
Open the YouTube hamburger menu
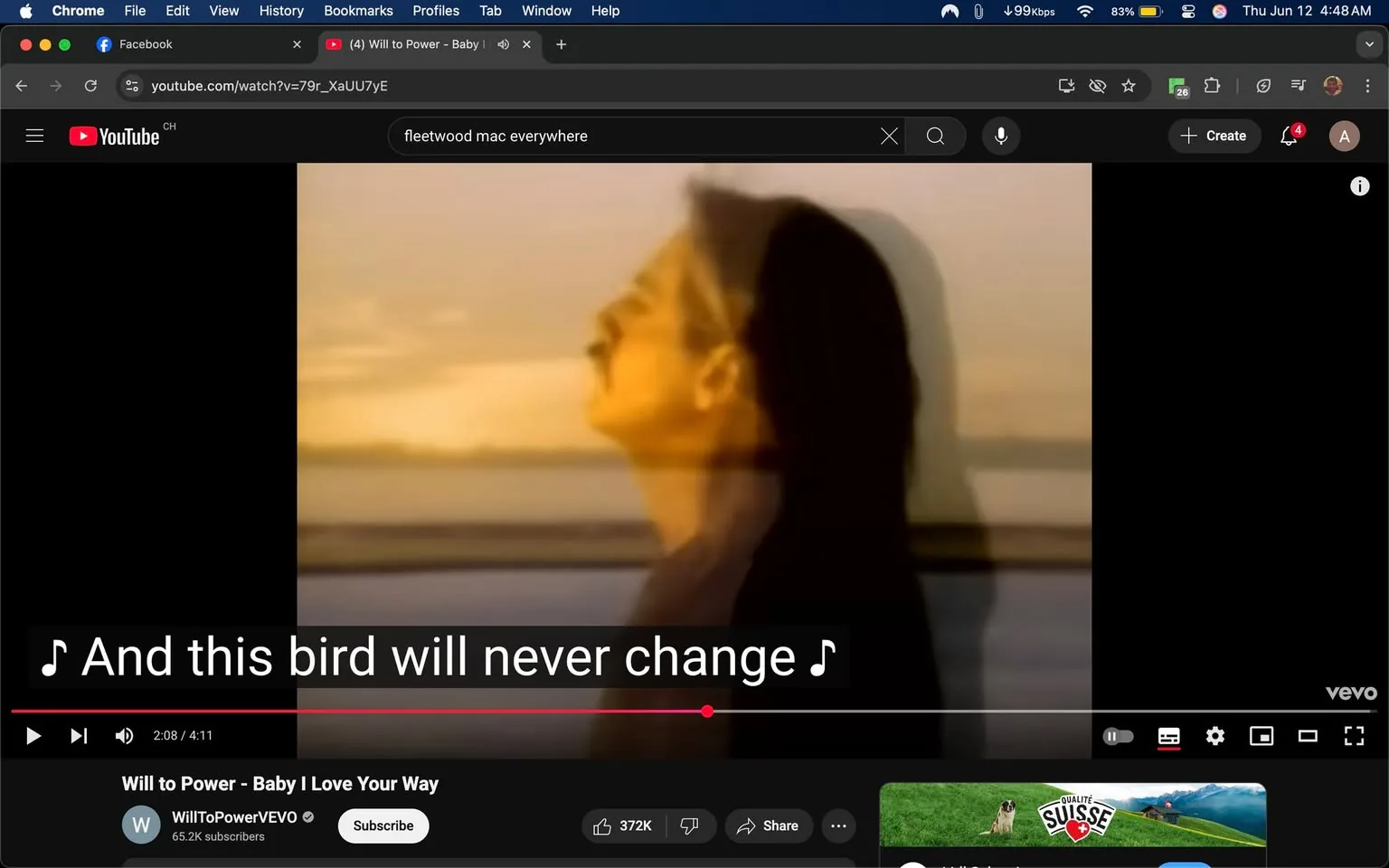click(x=34, y=136)
